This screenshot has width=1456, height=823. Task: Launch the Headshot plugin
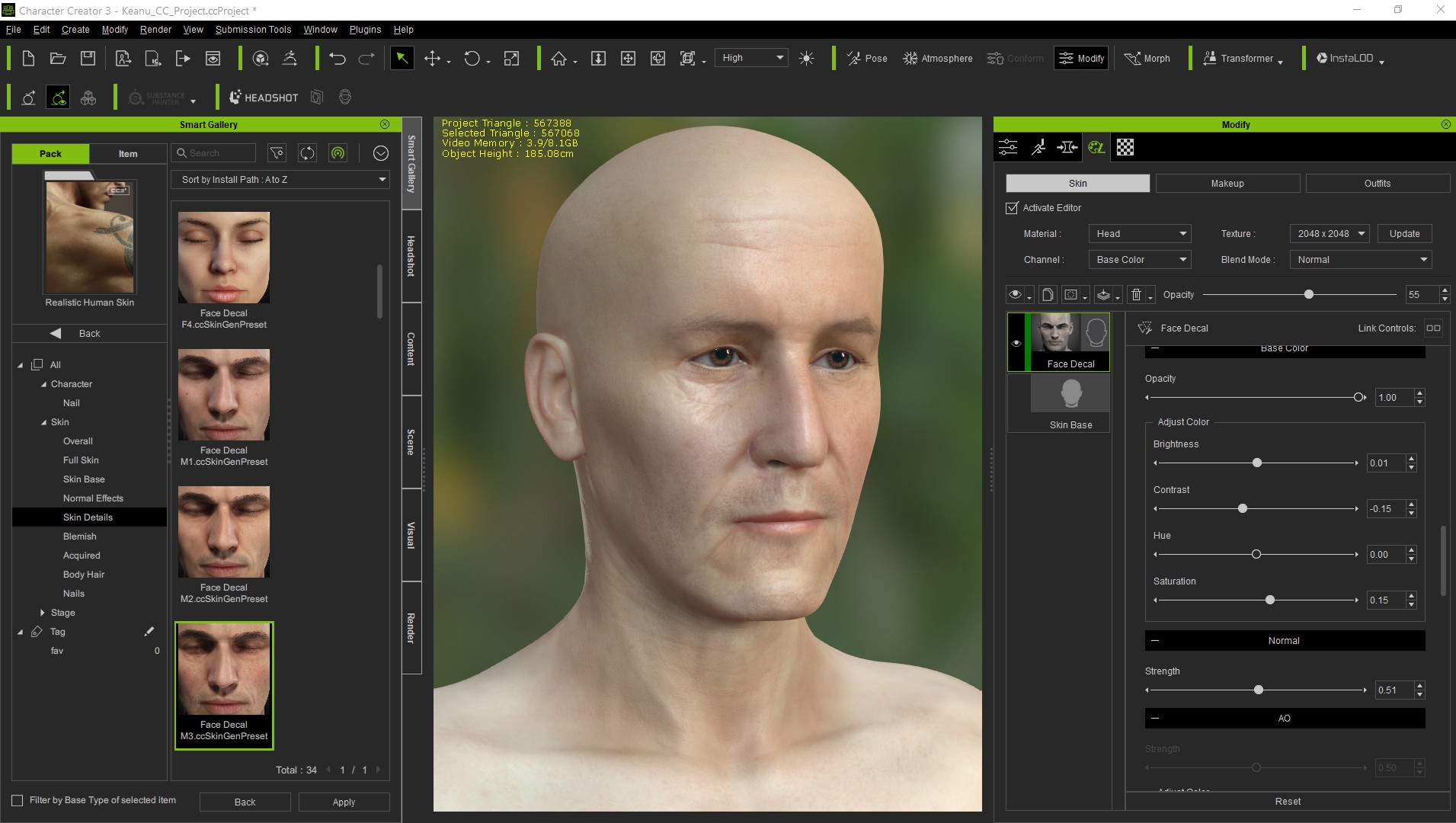(x=264, y=98)
